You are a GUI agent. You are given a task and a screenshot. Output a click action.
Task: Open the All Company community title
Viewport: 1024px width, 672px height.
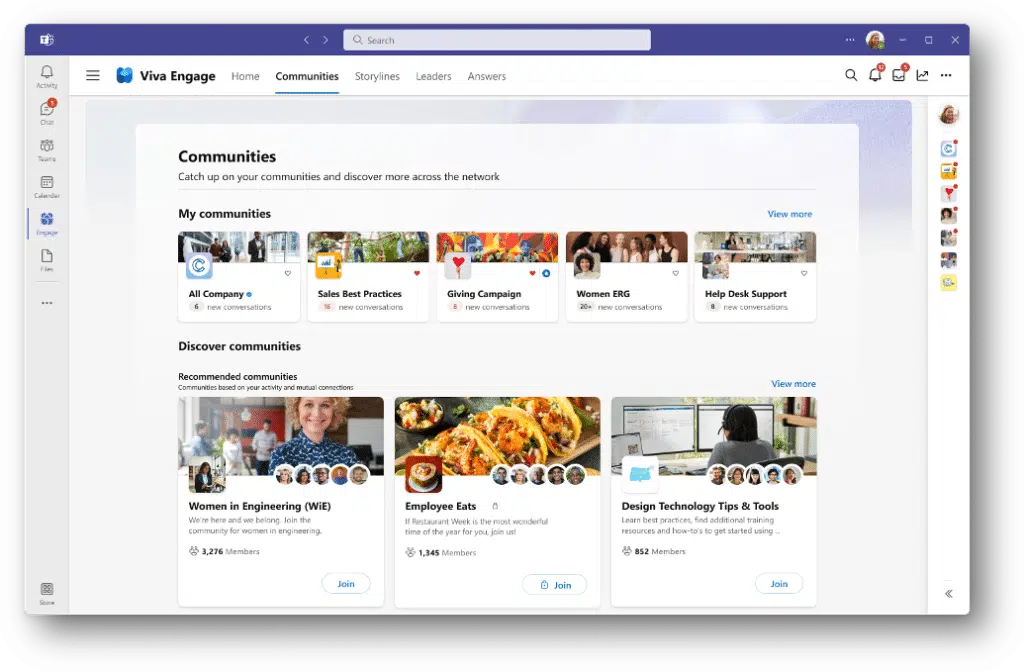[216, 294]
